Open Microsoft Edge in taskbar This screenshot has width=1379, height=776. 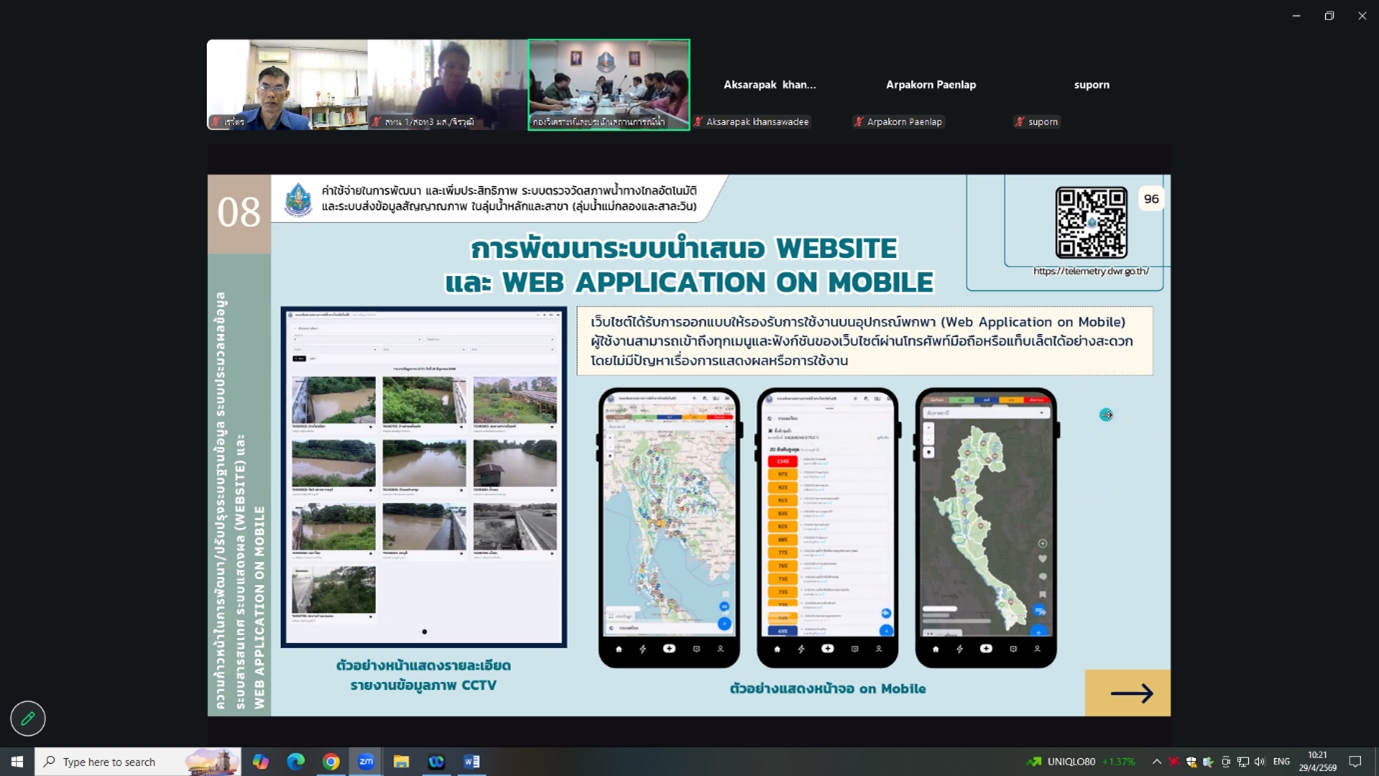[296, 762]
